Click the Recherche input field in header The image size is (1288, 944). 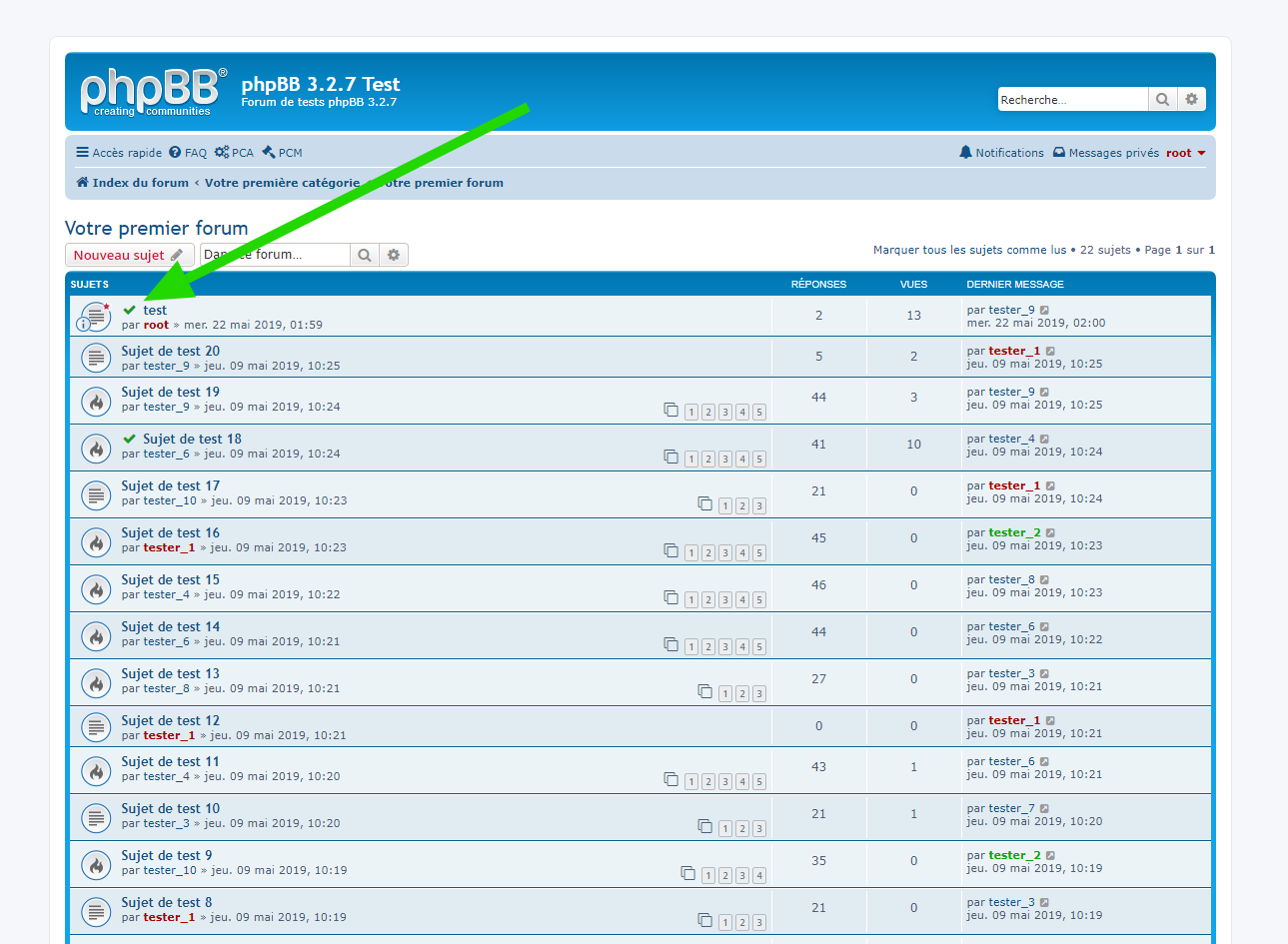pyautogui.click(x=1071, y=99)
